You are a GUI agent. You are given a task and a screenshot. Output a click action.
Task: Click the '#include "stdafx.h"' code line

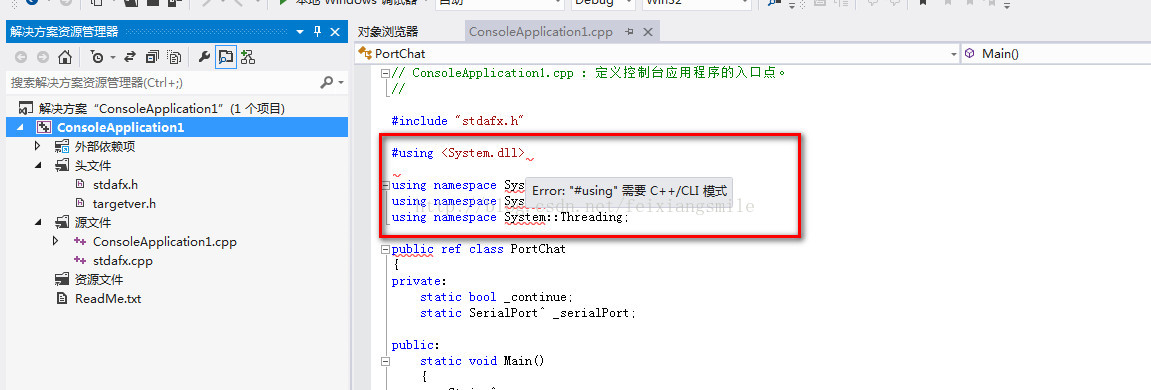coord(457,120)
